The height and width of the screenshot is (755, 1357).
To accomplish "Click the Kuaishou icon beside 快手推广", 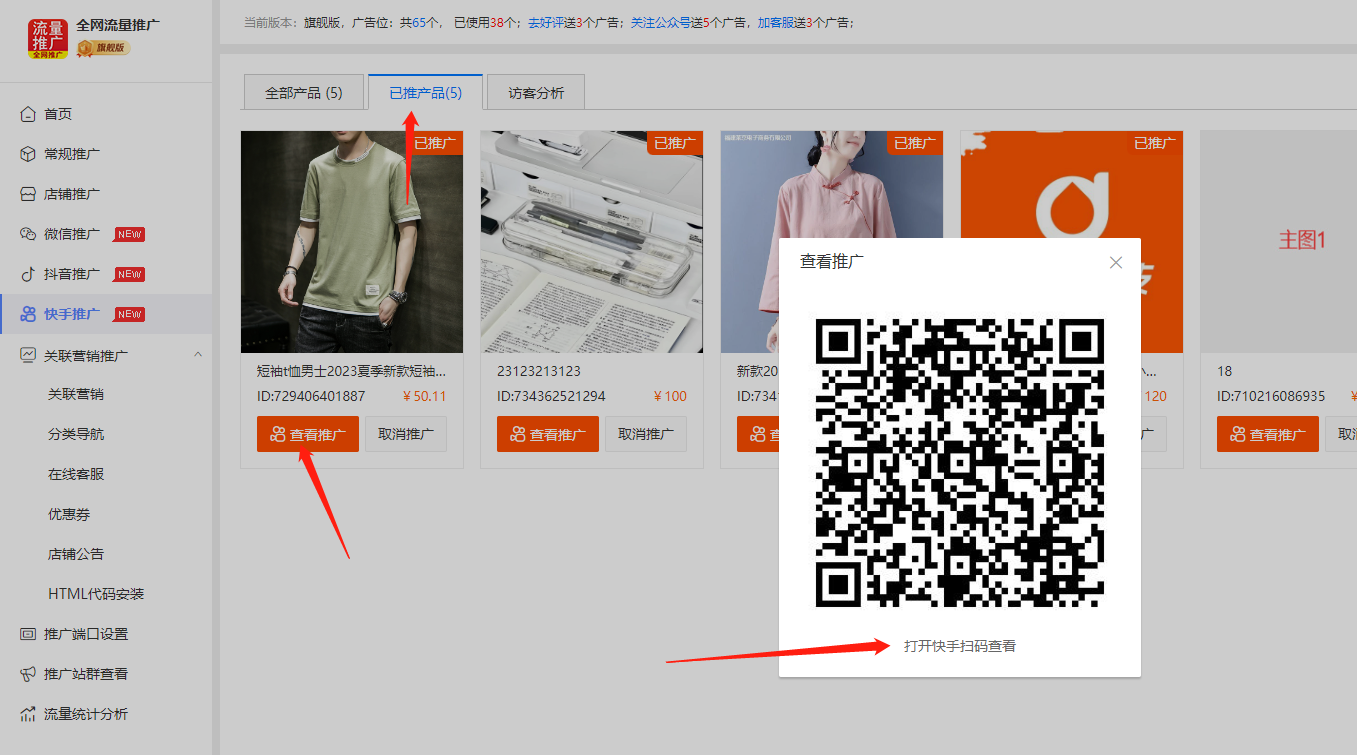I will tap(28, 314).
